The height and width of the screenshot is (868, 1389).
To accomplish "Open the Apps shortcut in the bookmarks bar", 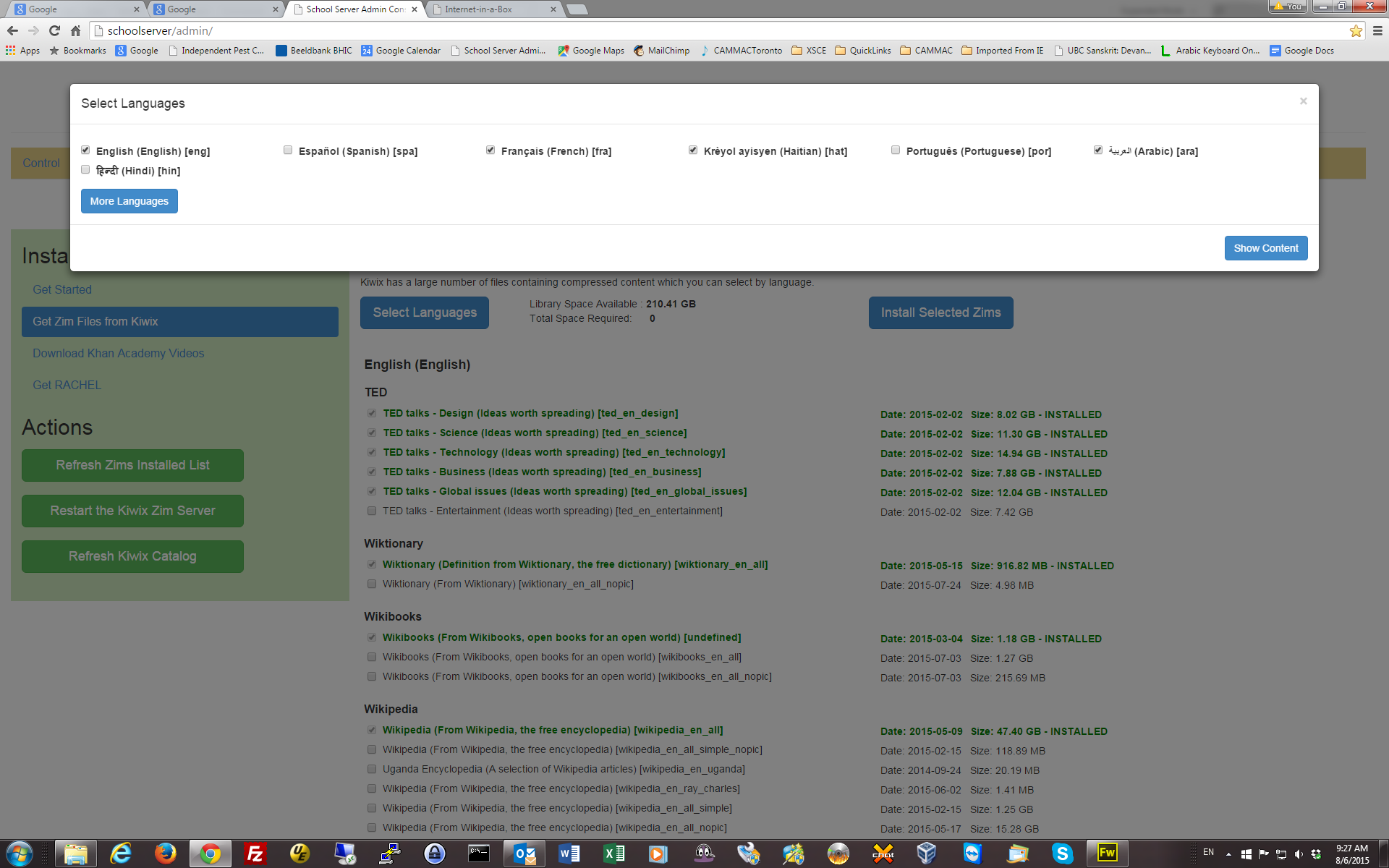I will pos(22,51).
